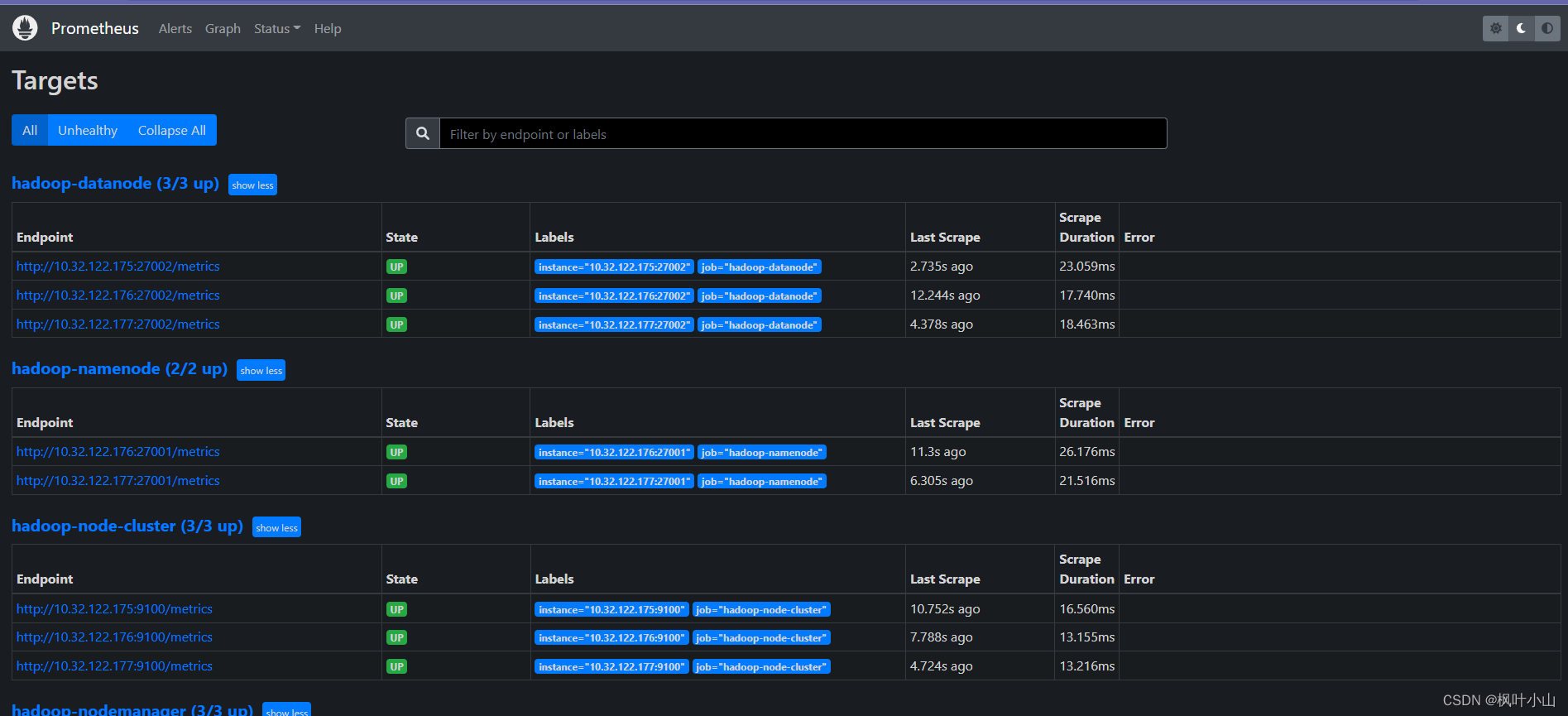The image size is (1568, 716).
Task: Open endpoint 10.32.122.175:27002/metrics
Action: click(118, 267)
